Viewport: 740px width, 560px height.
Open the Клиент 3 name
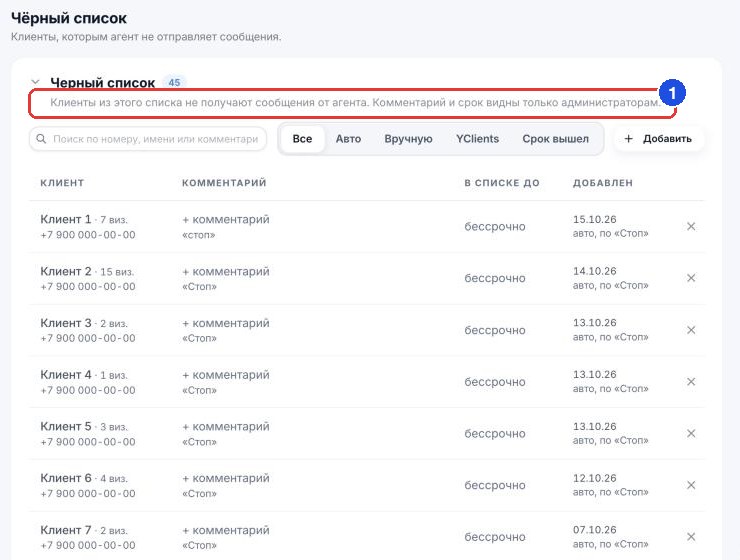click(66, 323)
